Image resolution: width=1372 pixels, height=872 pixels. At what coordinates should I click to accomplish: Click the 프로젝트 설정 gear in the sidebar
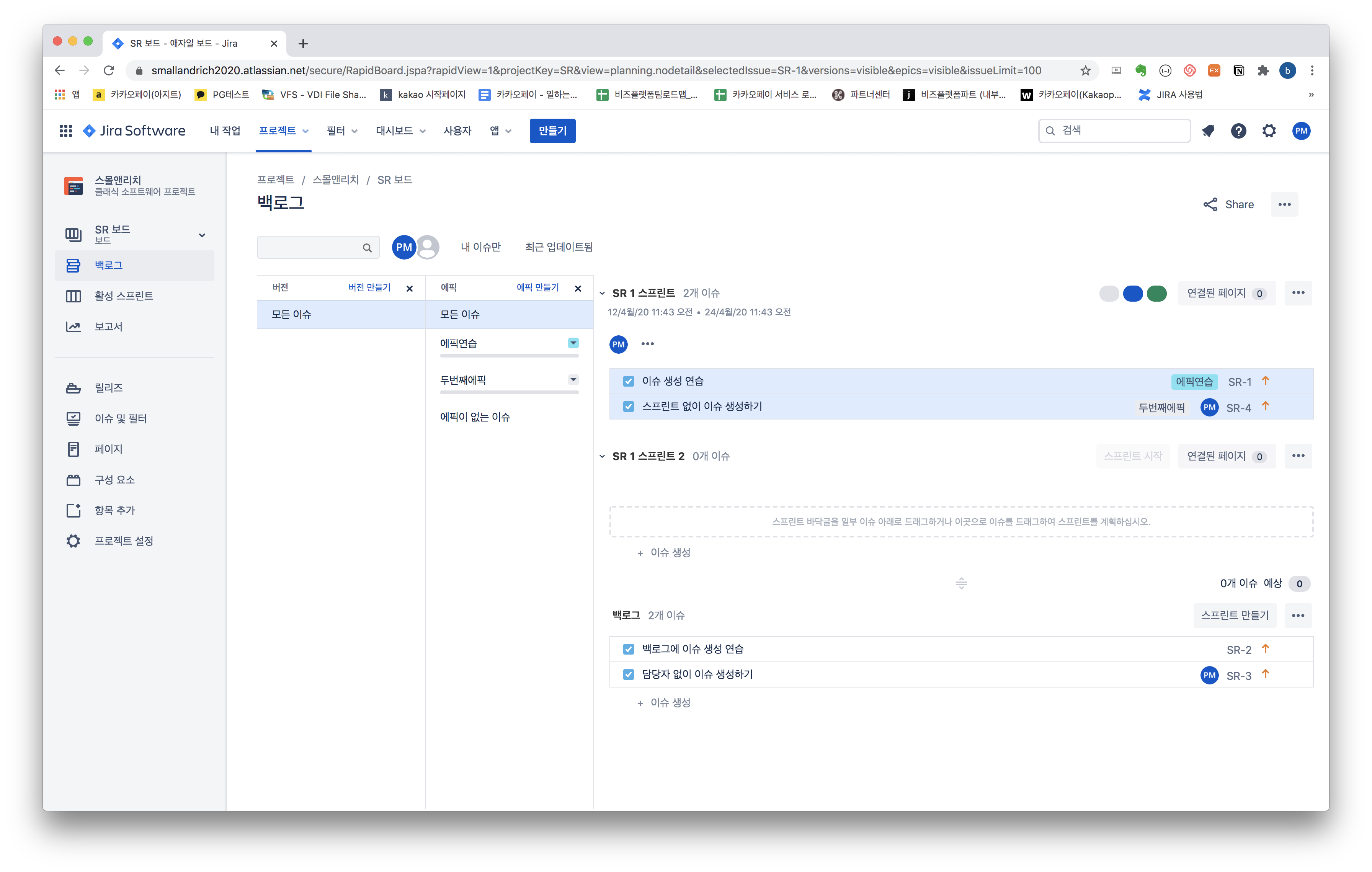[x=73, y=541]
